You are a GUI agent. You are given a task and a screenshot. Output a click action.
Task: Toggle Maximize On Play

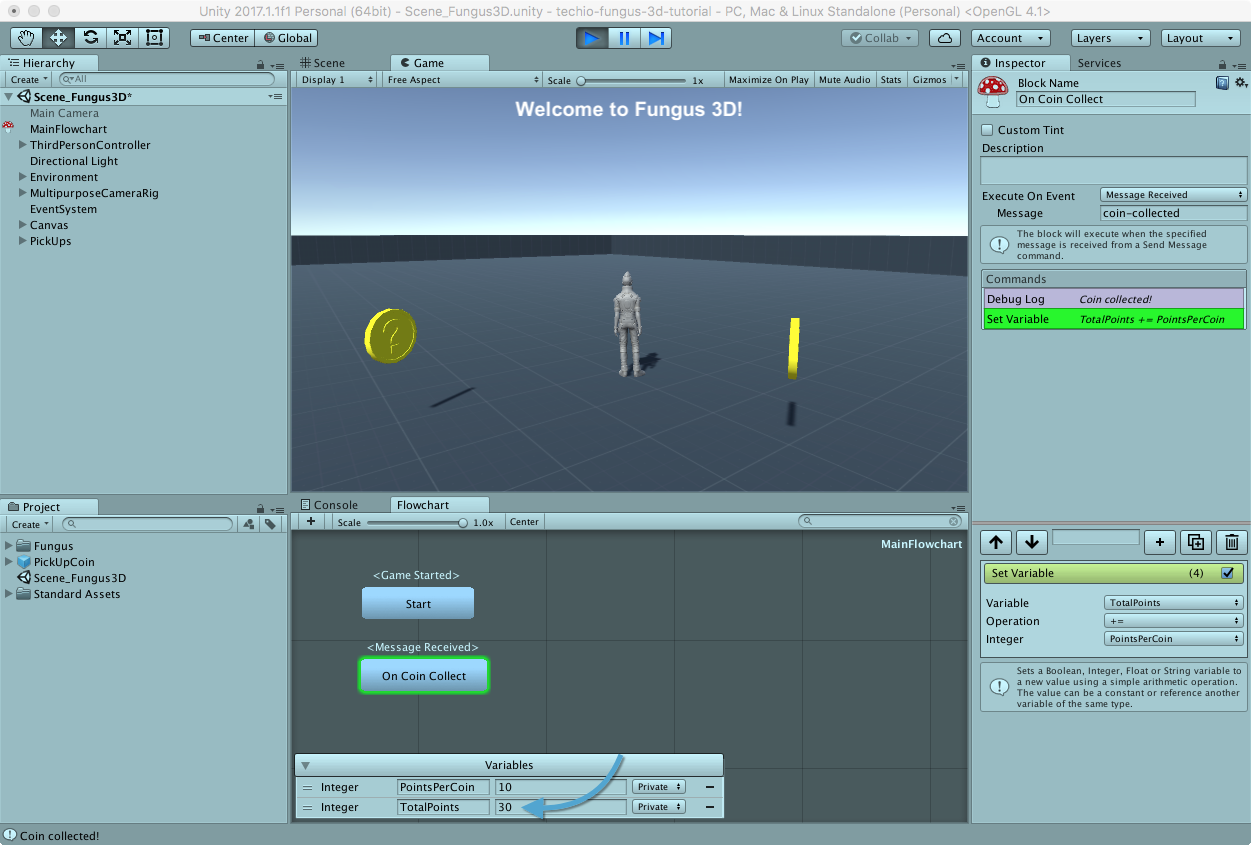point(768,80)
